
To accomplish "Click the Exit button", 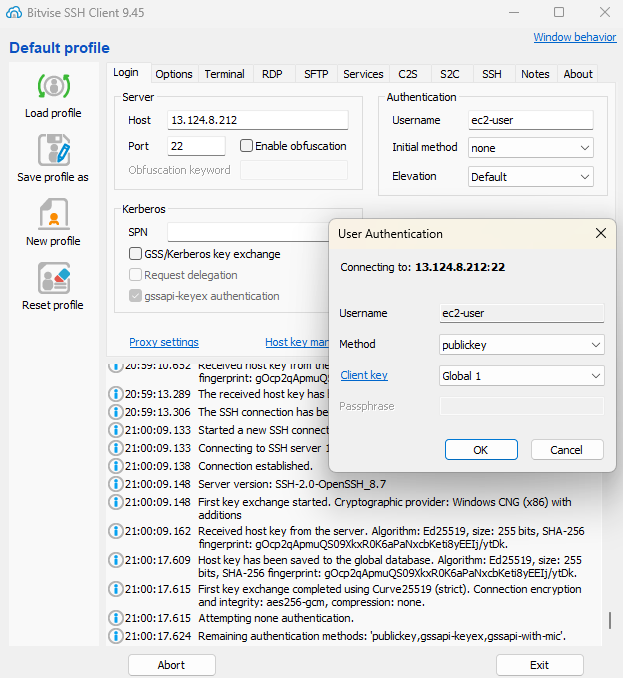I will [540, 665].
